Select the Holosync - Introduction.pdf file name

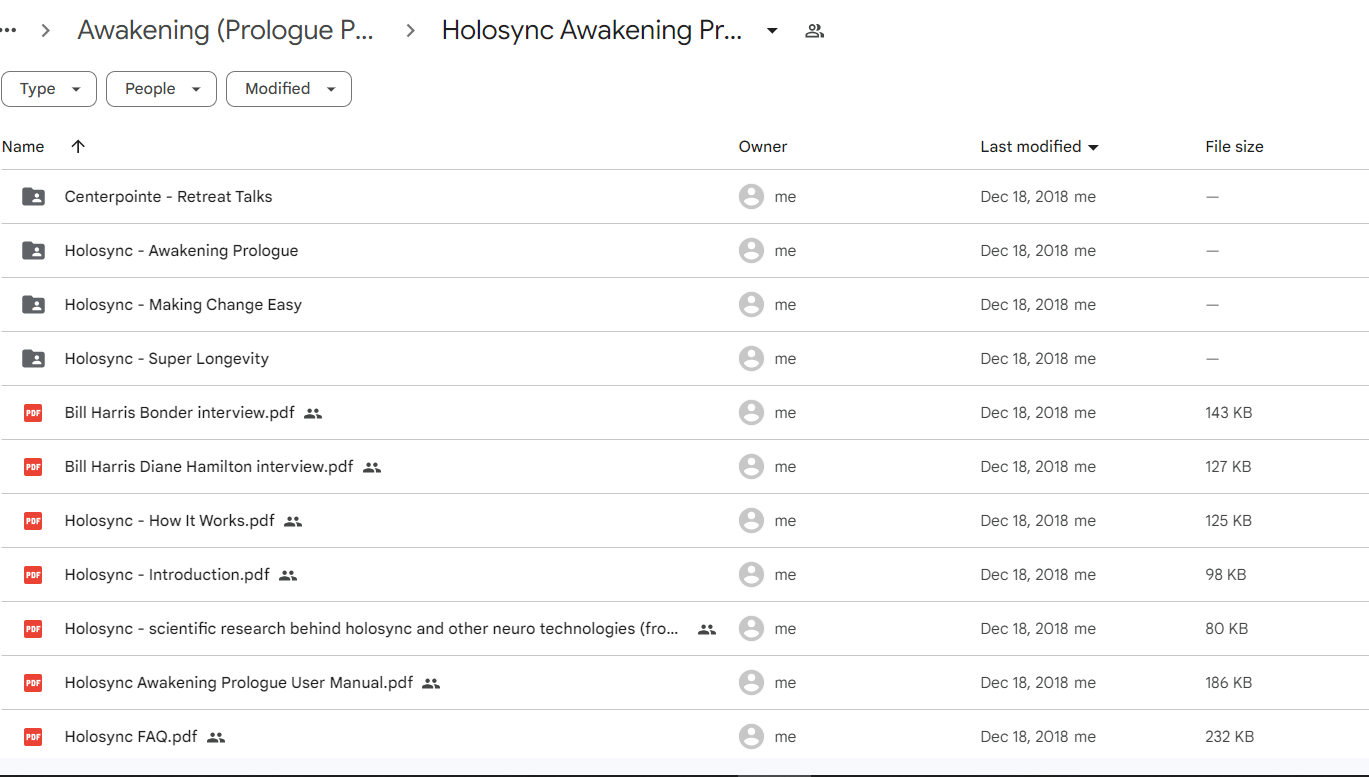167,575
